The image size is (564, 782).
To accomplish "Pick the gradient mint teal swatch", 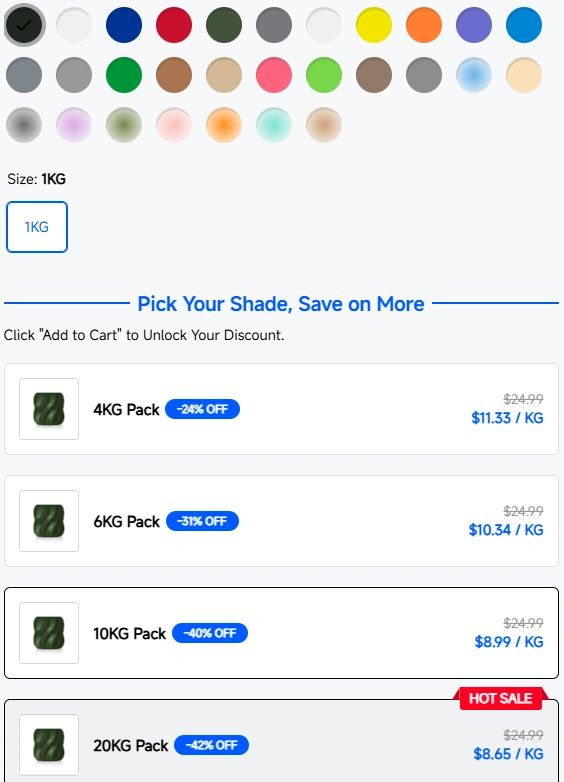I will click(x=274, y=125).
